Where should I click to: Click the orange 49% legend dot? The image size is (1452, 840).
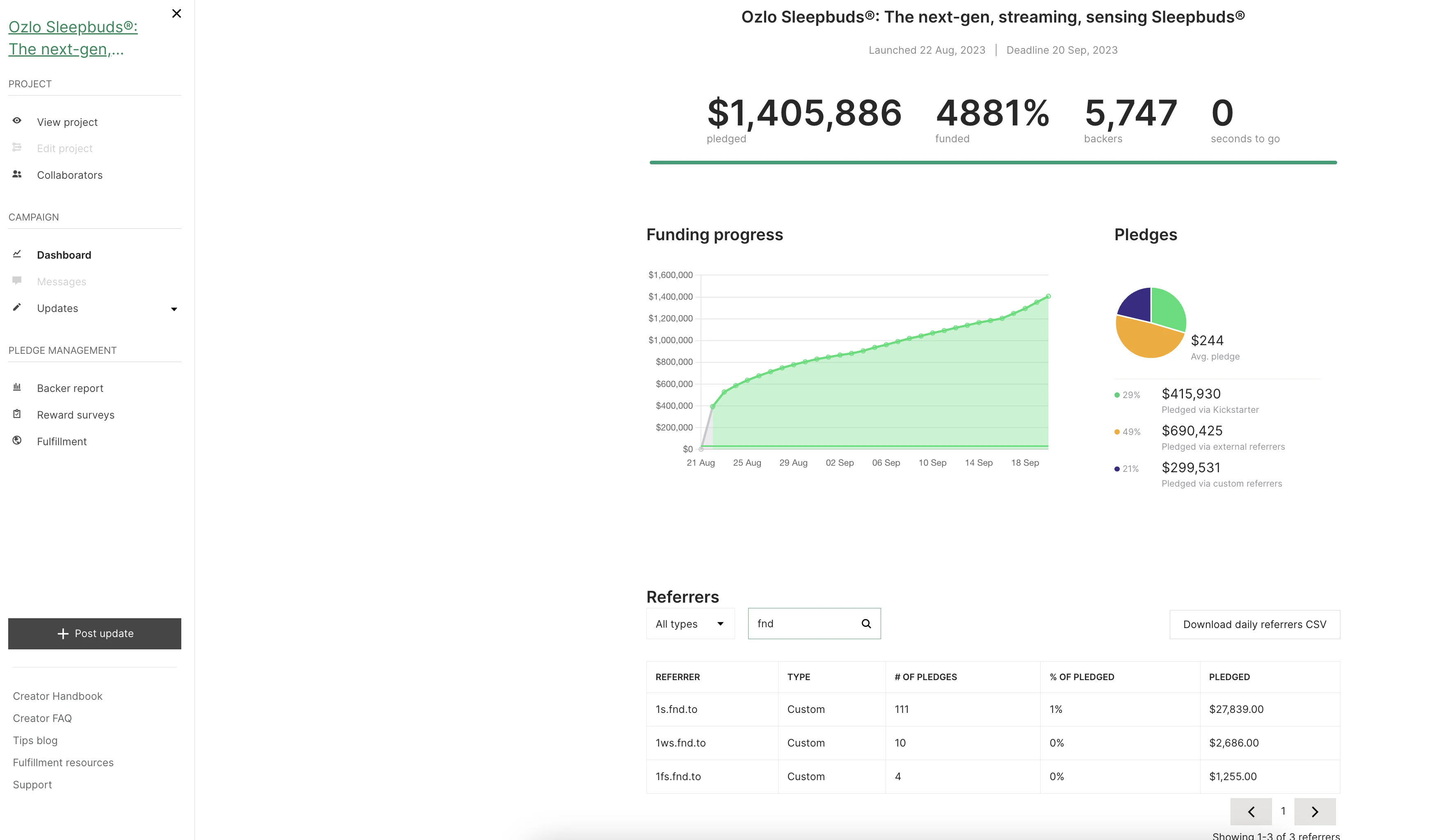[1116, 432]
